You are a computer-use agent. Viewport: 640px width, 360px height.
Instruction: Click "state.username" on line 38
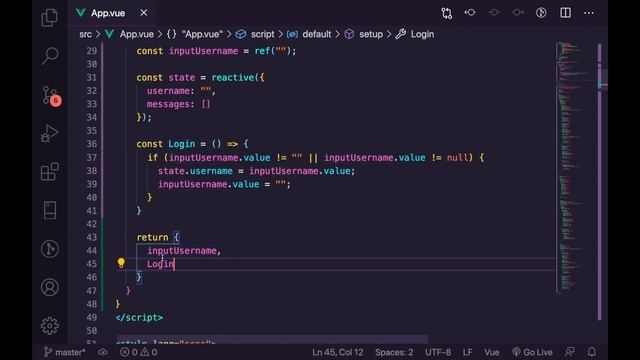click(195, 171)
